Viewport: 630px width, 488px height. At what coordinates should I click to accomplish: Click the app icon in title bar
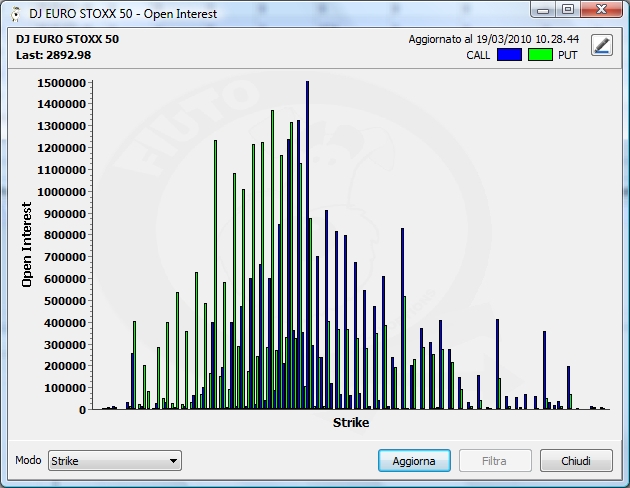pyautogui.click(x=16, y=14)
